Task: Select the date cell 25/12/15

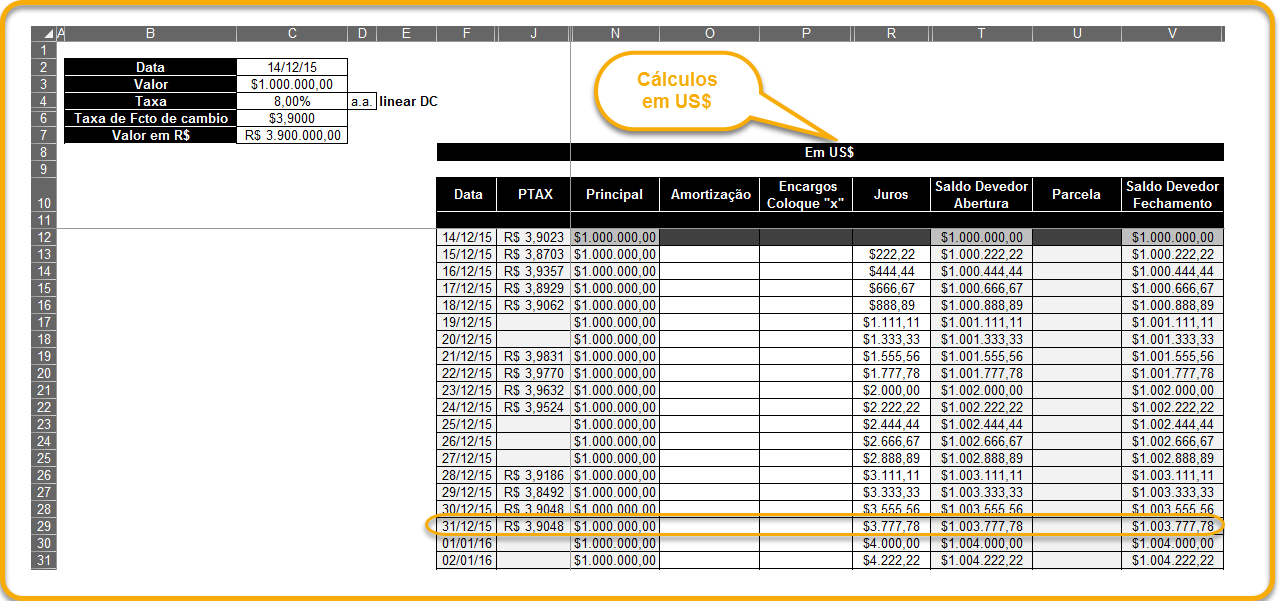Action: pyautogui.click(x=467, y=424)
